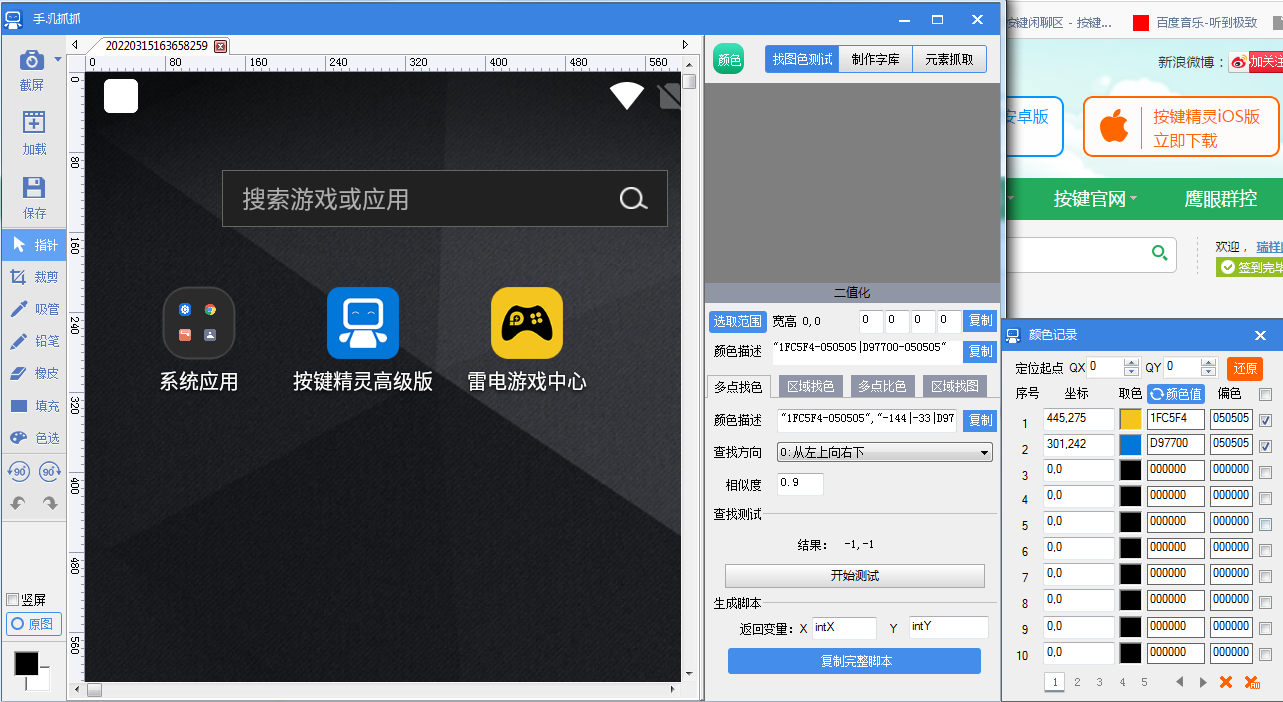Close the 20220315163658259 image tab

coord(220,46)
